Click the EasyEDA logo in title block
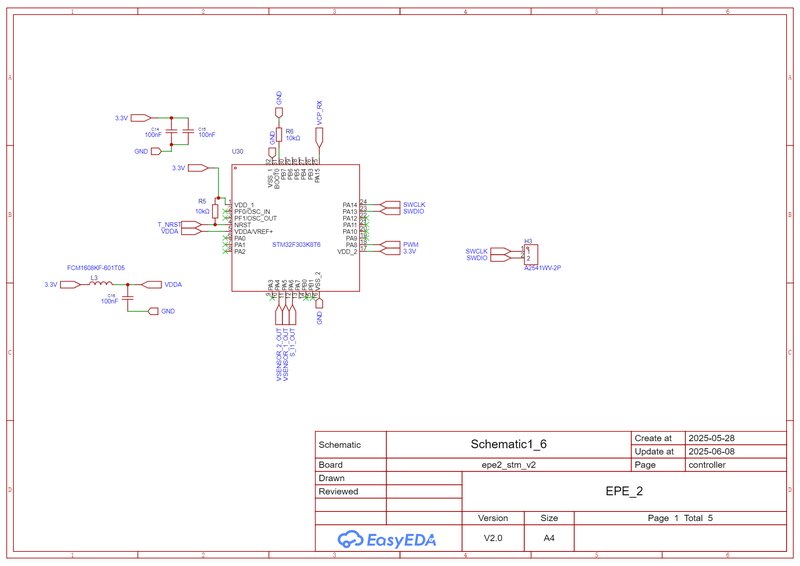The height and width of the screenshot is (566, 800). pyautogui.click(x=387, y=539)
